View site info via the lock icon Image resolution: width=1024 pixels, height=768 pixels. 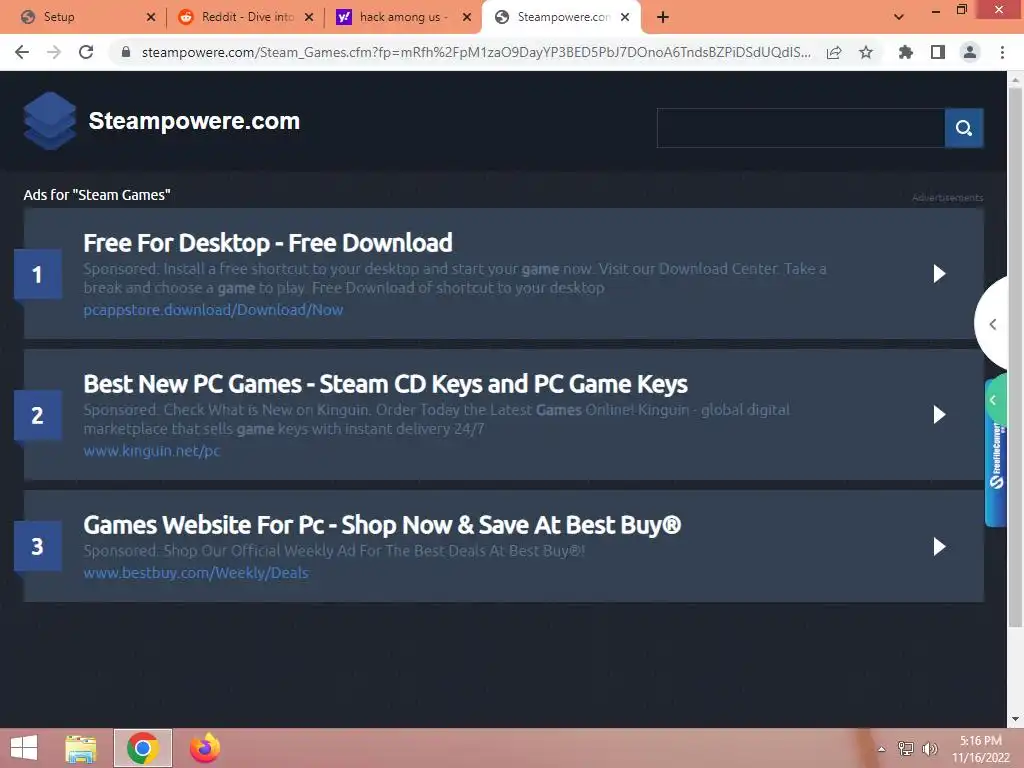click(x=126, y=52)
